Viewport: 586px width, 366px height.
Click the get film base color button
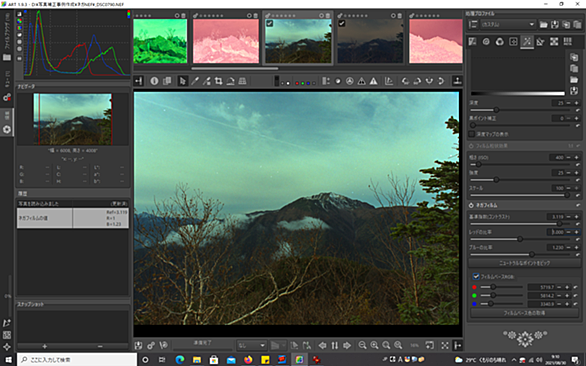(524, 313)
